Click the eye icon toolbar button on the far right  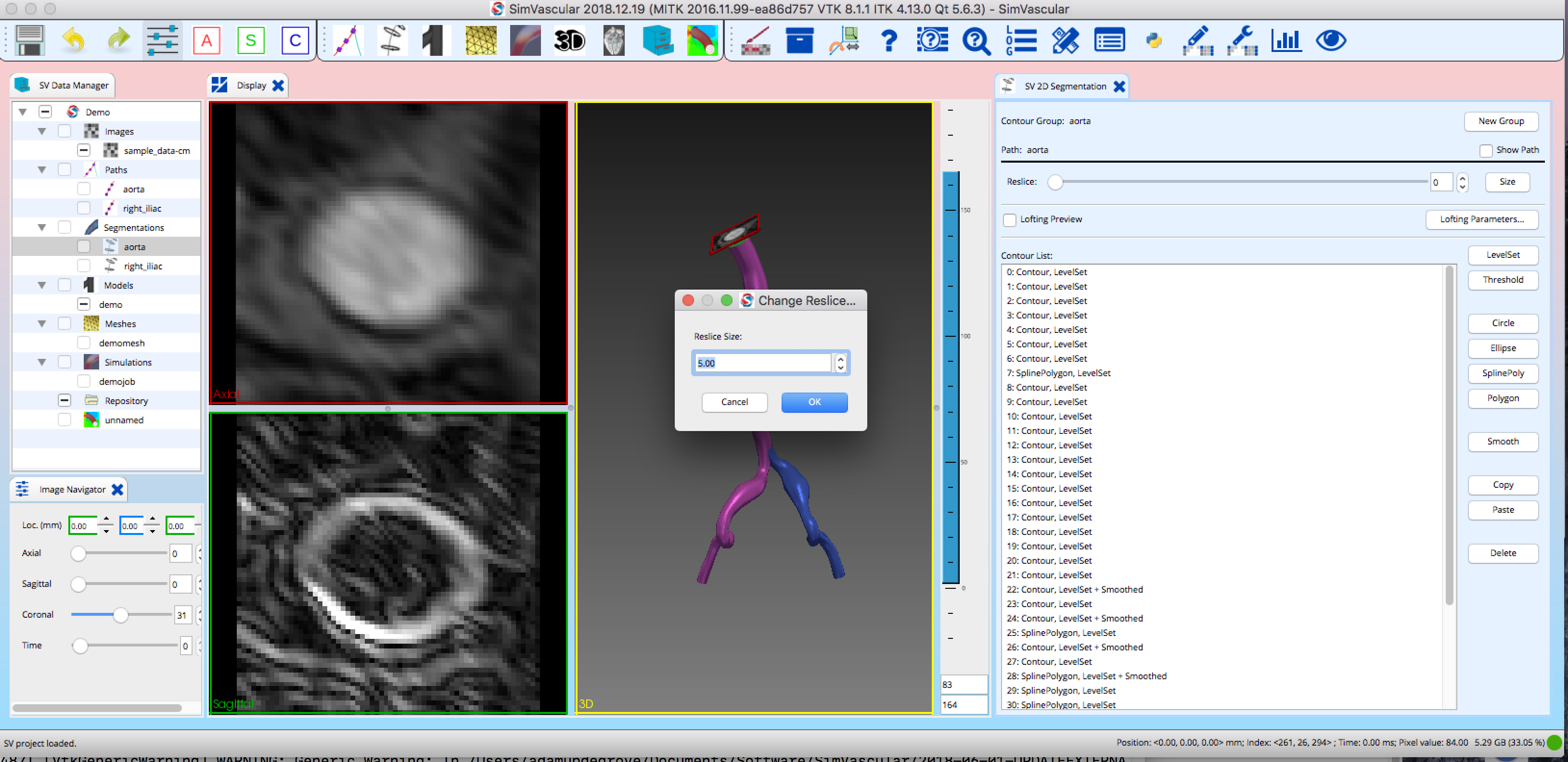[x=1331, y=39]
